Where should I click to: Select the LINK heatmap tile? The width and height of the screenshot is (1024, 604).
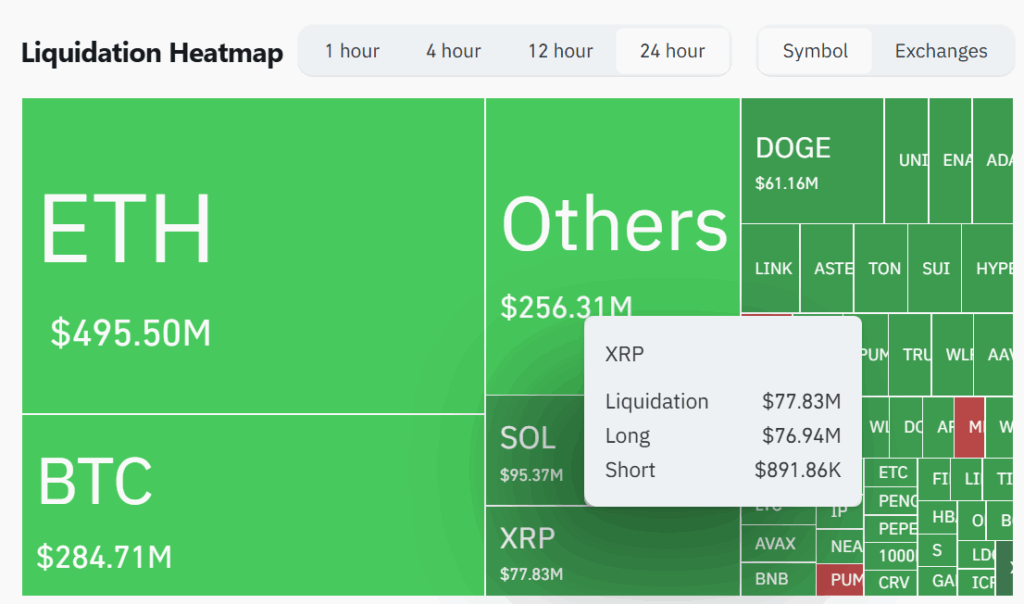pos(771,268)
